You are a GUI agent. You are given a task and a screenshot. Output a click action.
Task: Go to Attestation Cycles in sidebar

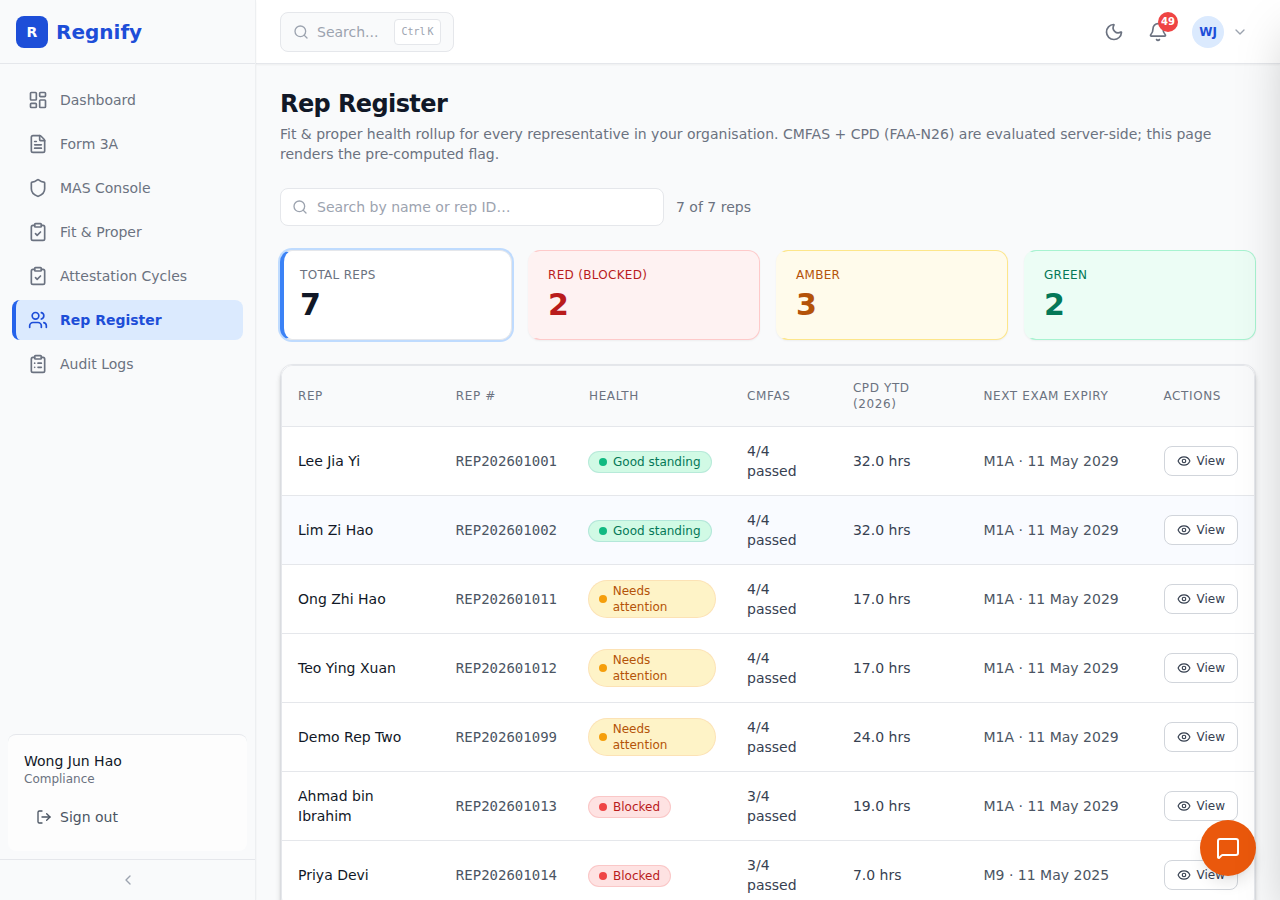[x=128, y=276]
